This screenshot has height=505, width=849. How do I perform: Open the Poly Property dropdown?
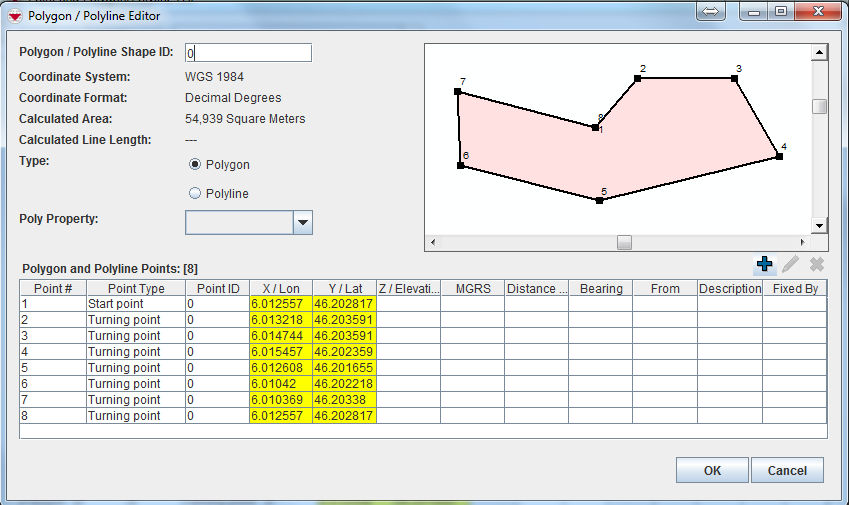(x=303, y=222)
